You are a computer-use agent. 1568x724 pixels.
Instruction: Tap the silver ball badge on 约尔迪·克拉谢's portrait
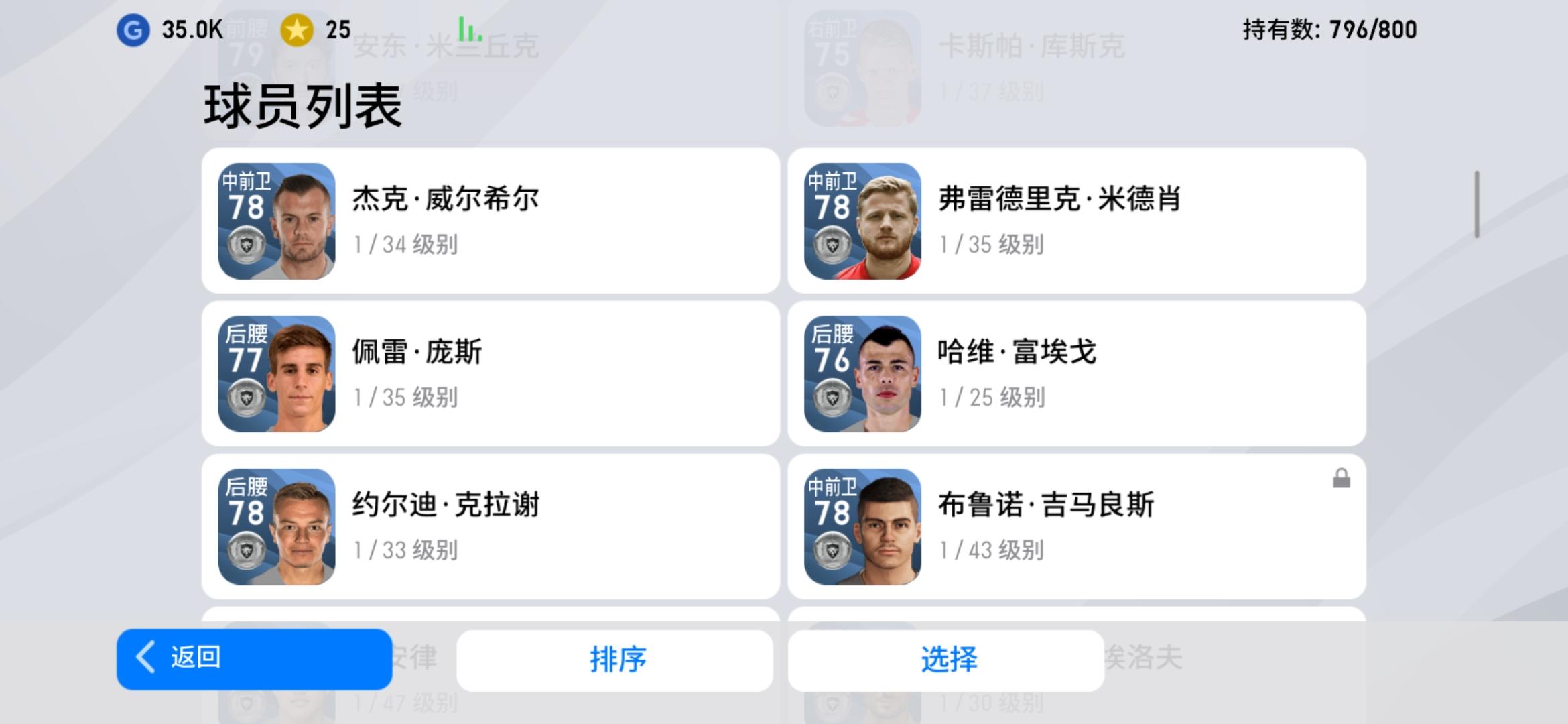pos(246,552)
